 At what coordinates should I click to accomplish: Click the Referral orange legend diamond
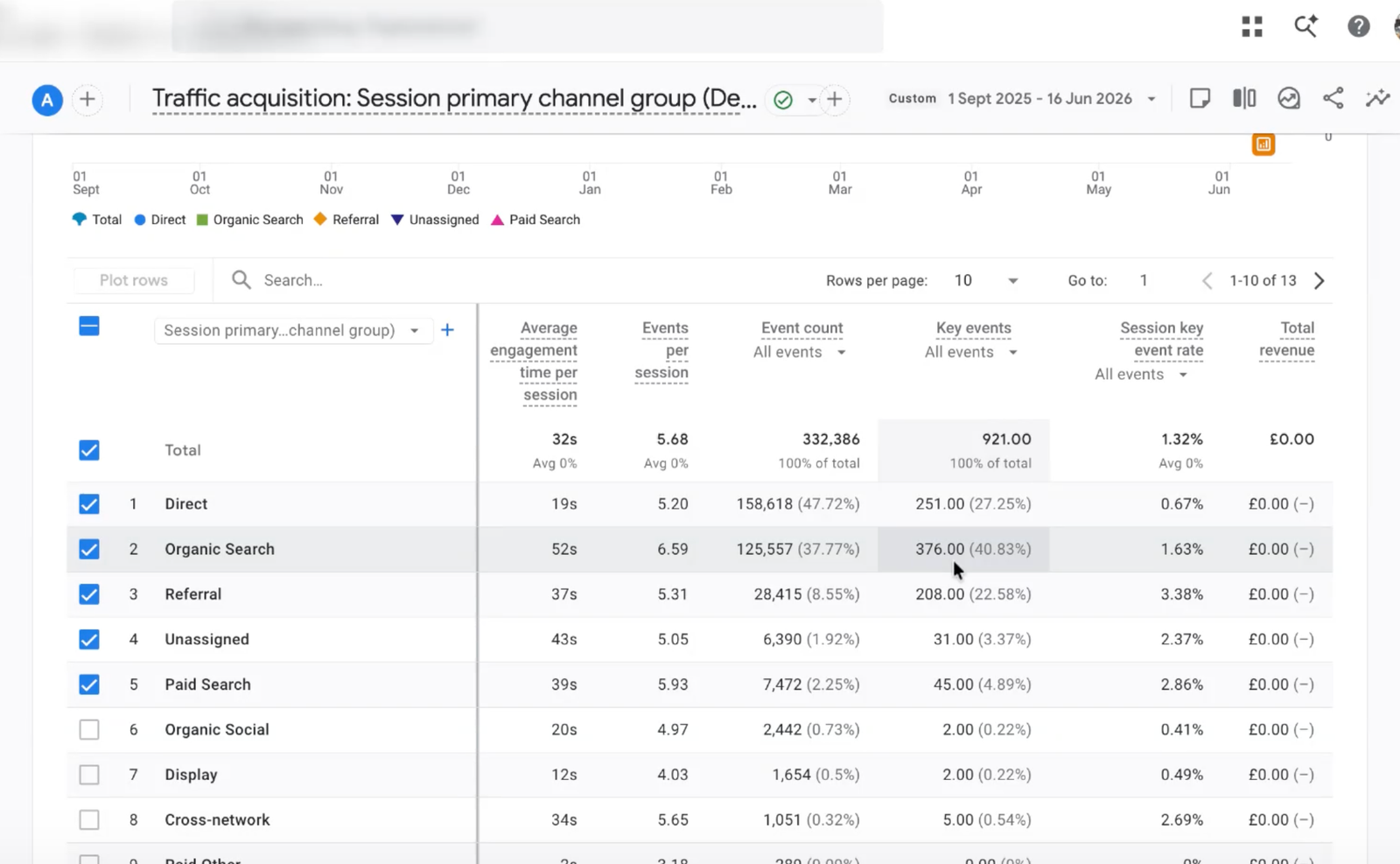[x=320, y=220]
